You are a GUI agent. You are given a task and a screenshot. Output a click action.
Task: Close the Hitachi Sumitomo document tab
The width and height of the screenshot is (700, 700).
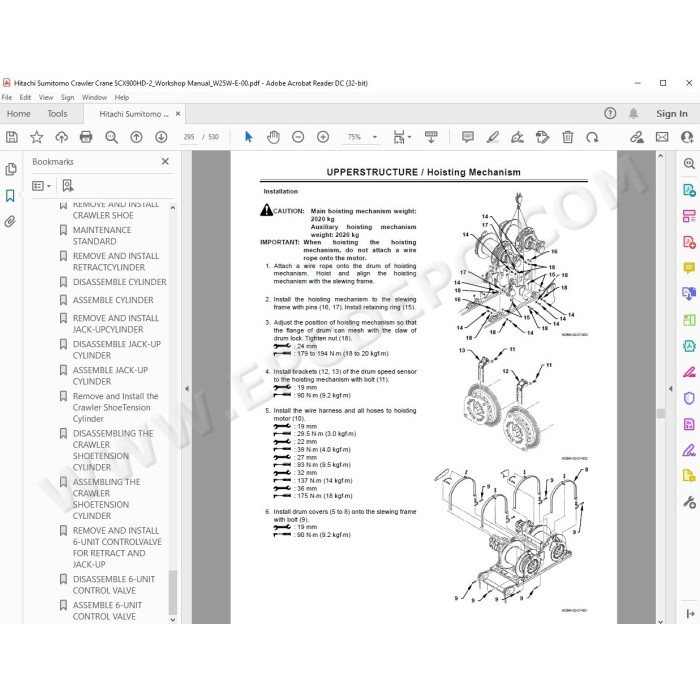pos(178,114)
